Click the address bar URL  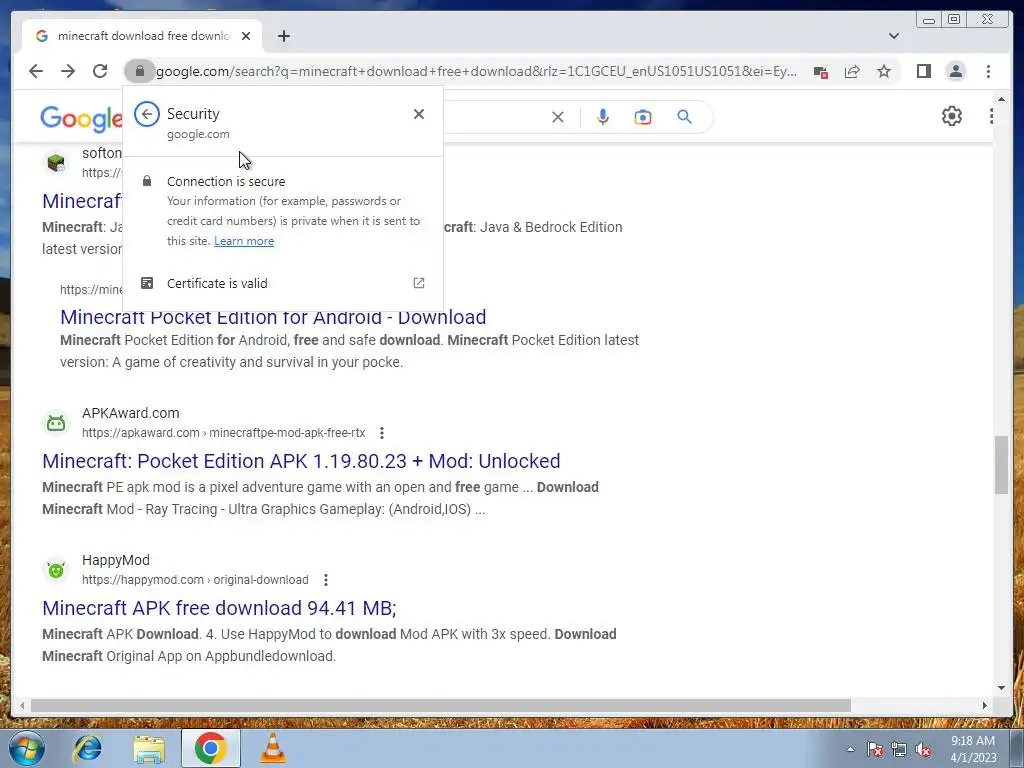pos(477,71)
